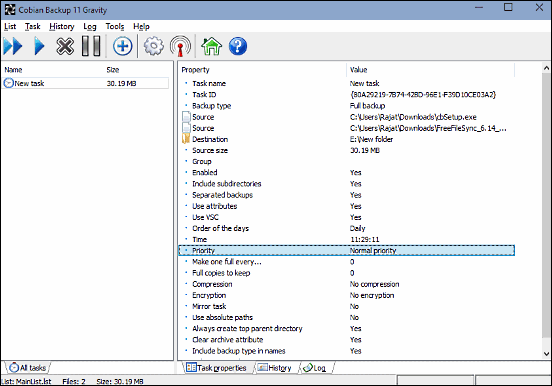
Task: Click Always create top parent directory property
Action: [x=247, y=329]
